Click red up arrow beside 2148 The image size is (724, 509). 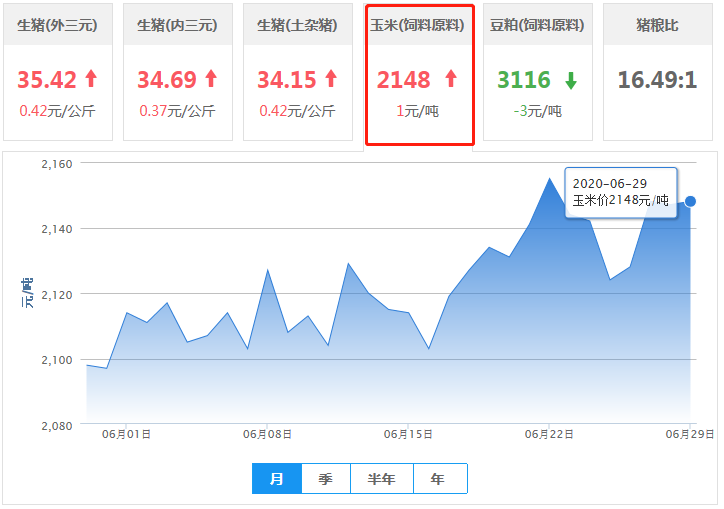pos(450,78)
